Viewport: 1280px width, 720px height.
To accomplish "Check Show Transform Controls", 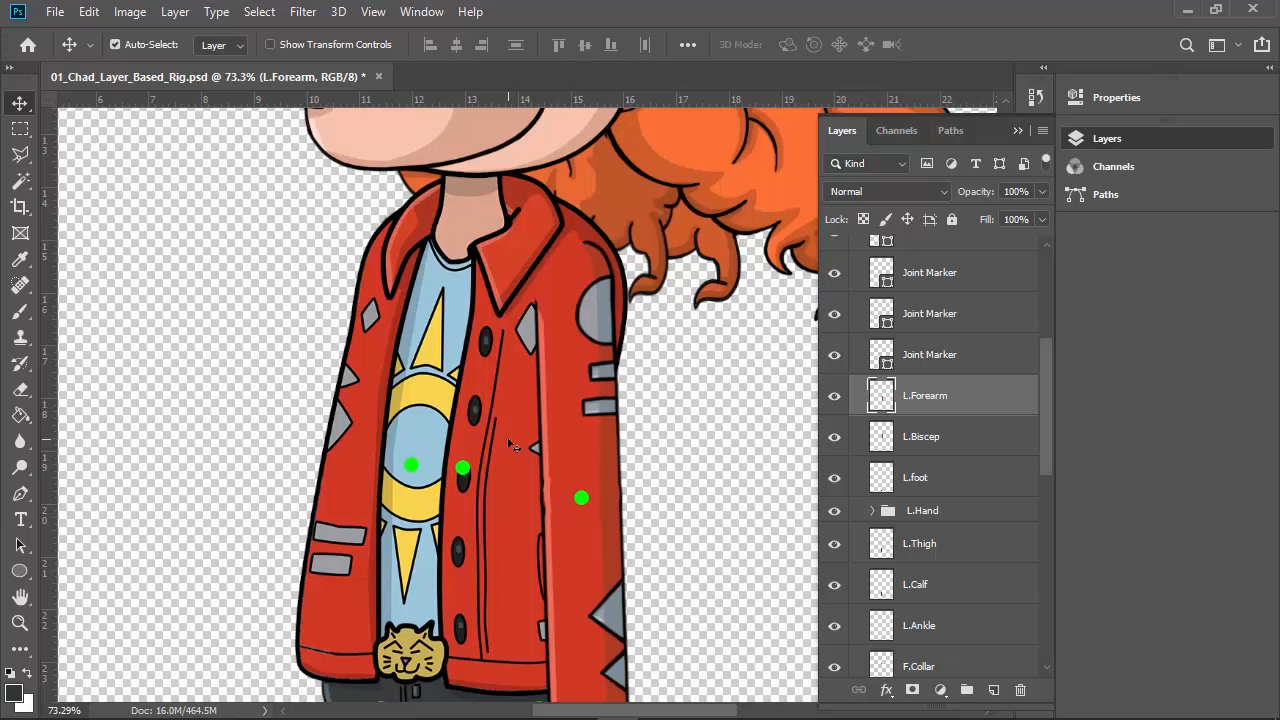I will [270, 44].
